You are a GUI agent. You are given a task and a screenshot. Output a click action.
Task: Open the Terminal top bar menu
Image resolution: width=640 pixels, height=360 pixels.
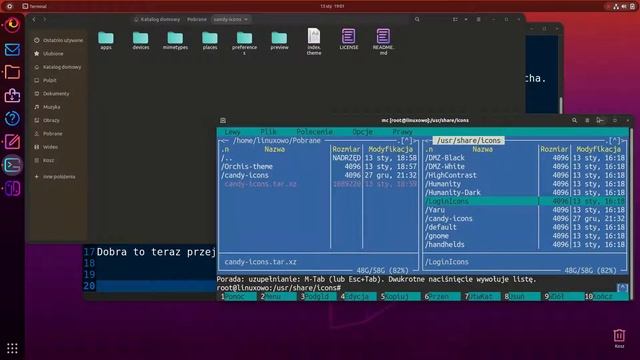35,6
